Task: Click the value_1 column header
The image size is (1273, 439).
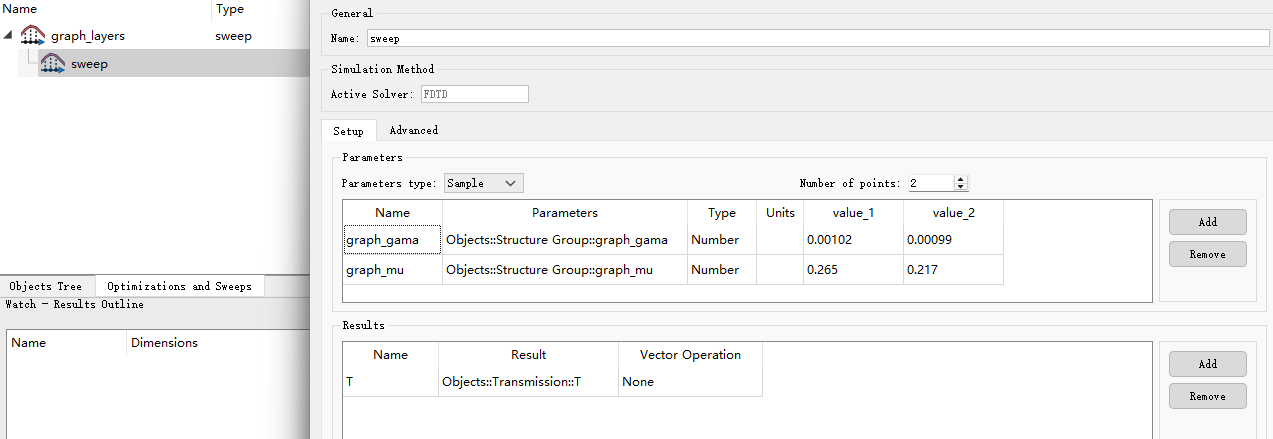Action: 853,213
